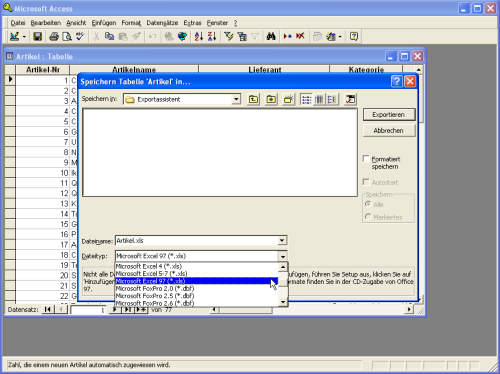Collapse the Dateityp dropdown arrow
Screen dimensions: 500x374
(x=283, y=256)
